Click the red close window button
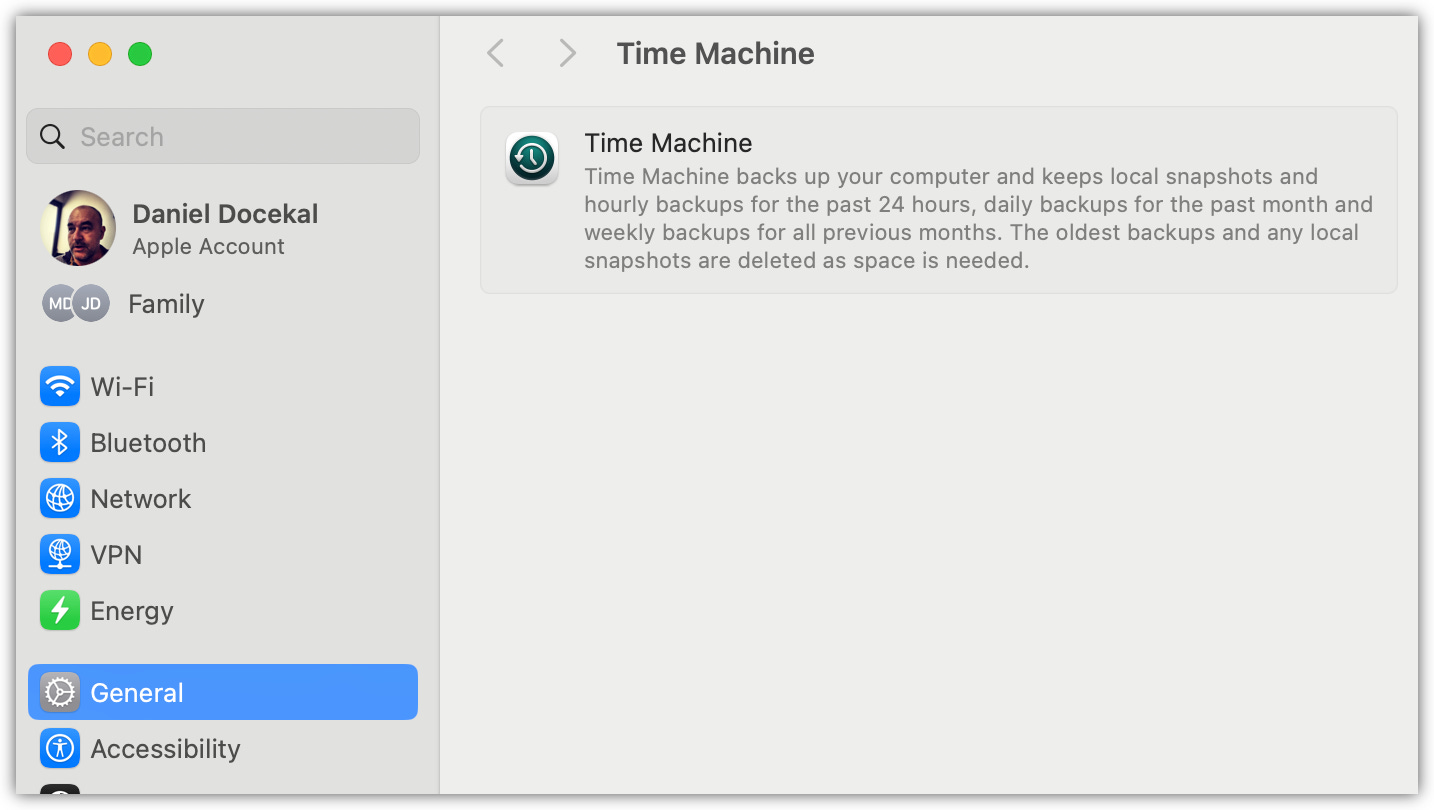 (x=60, y=54)
